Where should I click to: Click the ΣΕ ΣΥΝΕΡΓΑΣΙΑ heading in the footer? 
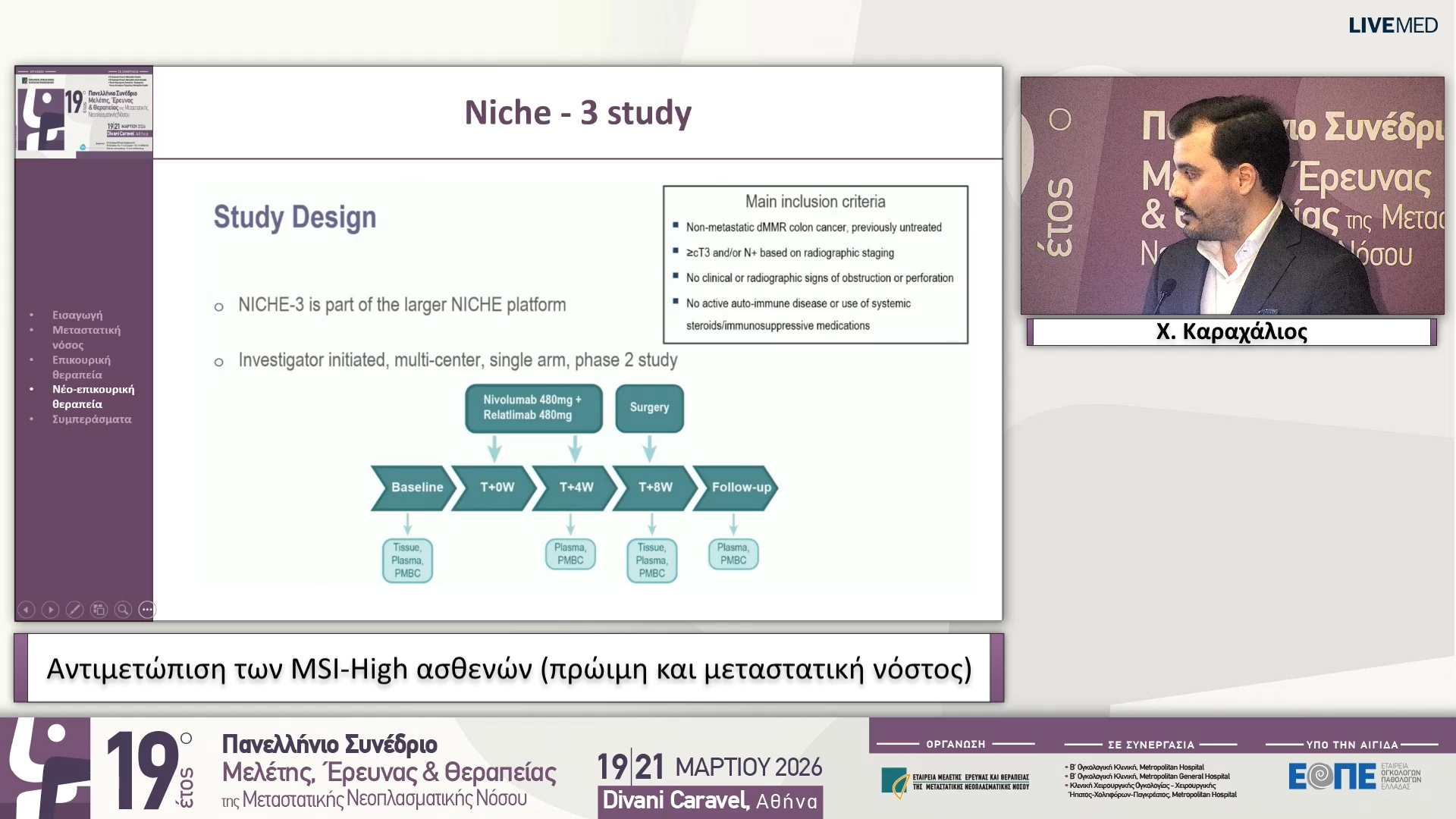1151,745
